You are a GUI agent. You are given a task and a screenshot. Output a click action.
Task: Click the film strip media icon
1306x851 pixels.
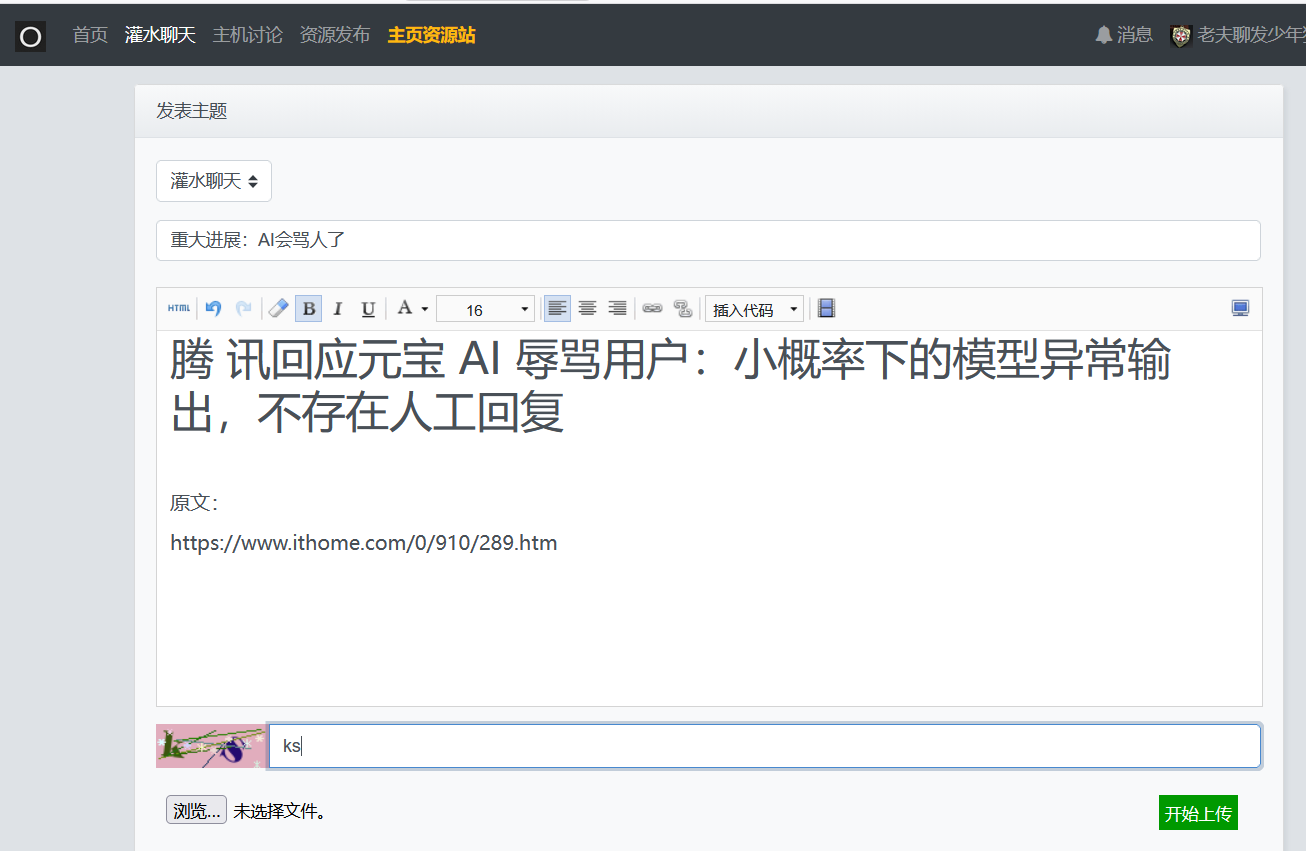click(x=826, y=309)
